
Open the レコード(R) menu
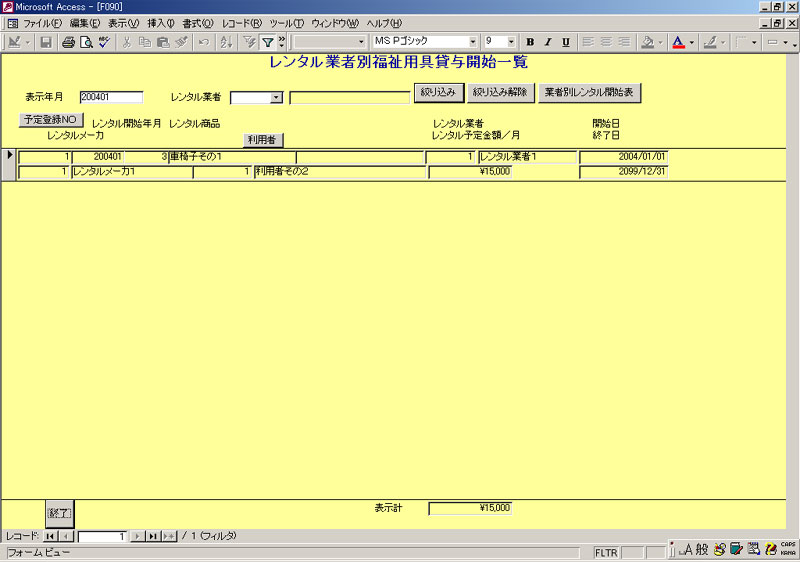click(x=242, y=23)
